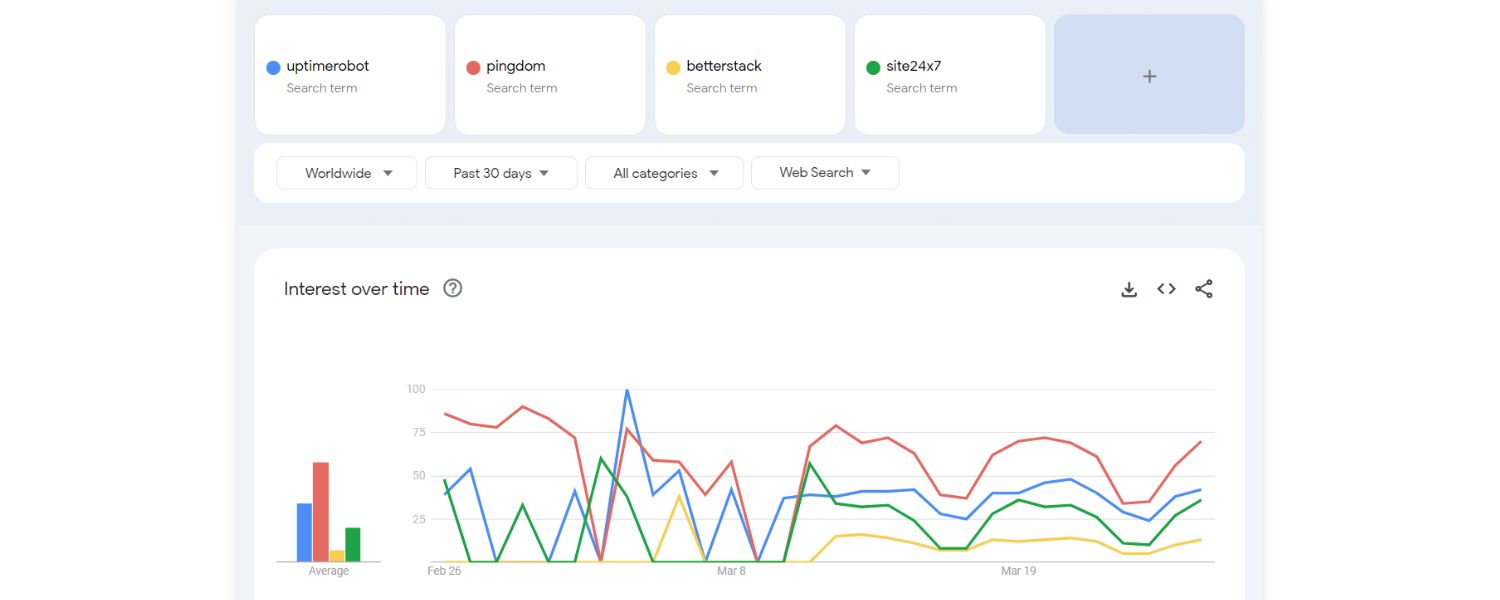
Task: Change the Past 30 days time range
Action: (x=501, y=172)
